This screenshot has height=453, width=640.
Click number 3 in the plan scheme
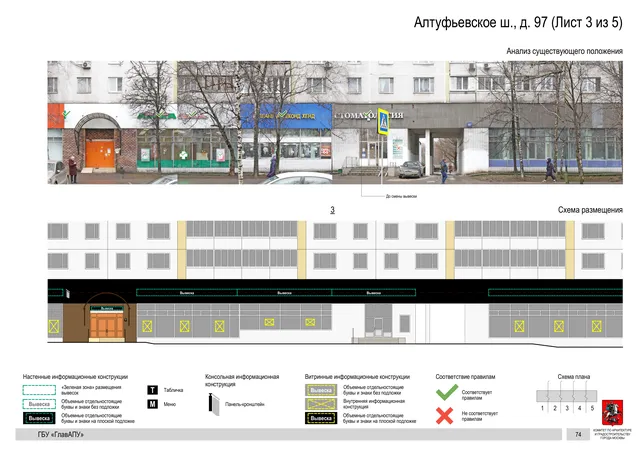[x=567, y=408]
